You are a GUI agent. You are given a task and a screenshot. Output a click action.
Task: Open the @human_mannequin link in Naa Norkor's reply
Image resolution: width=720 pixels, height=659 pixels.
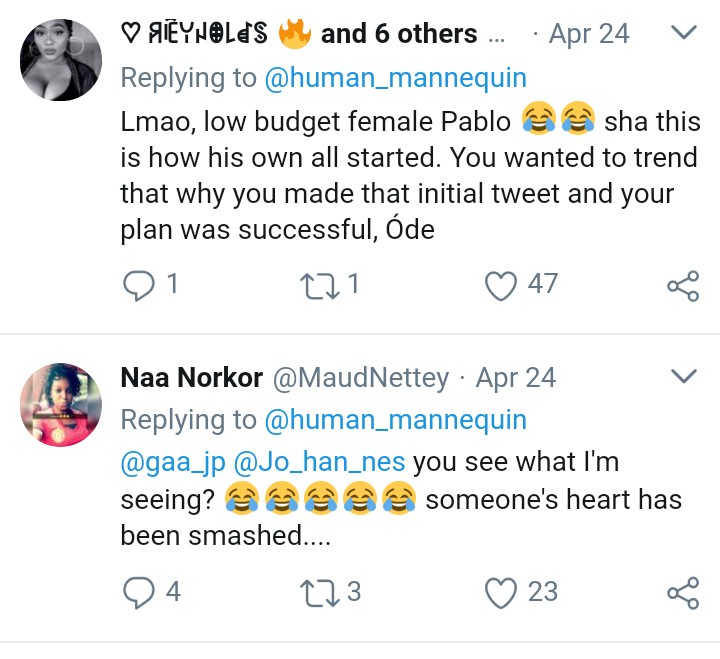pyautogui.click(x=395, y=420)
